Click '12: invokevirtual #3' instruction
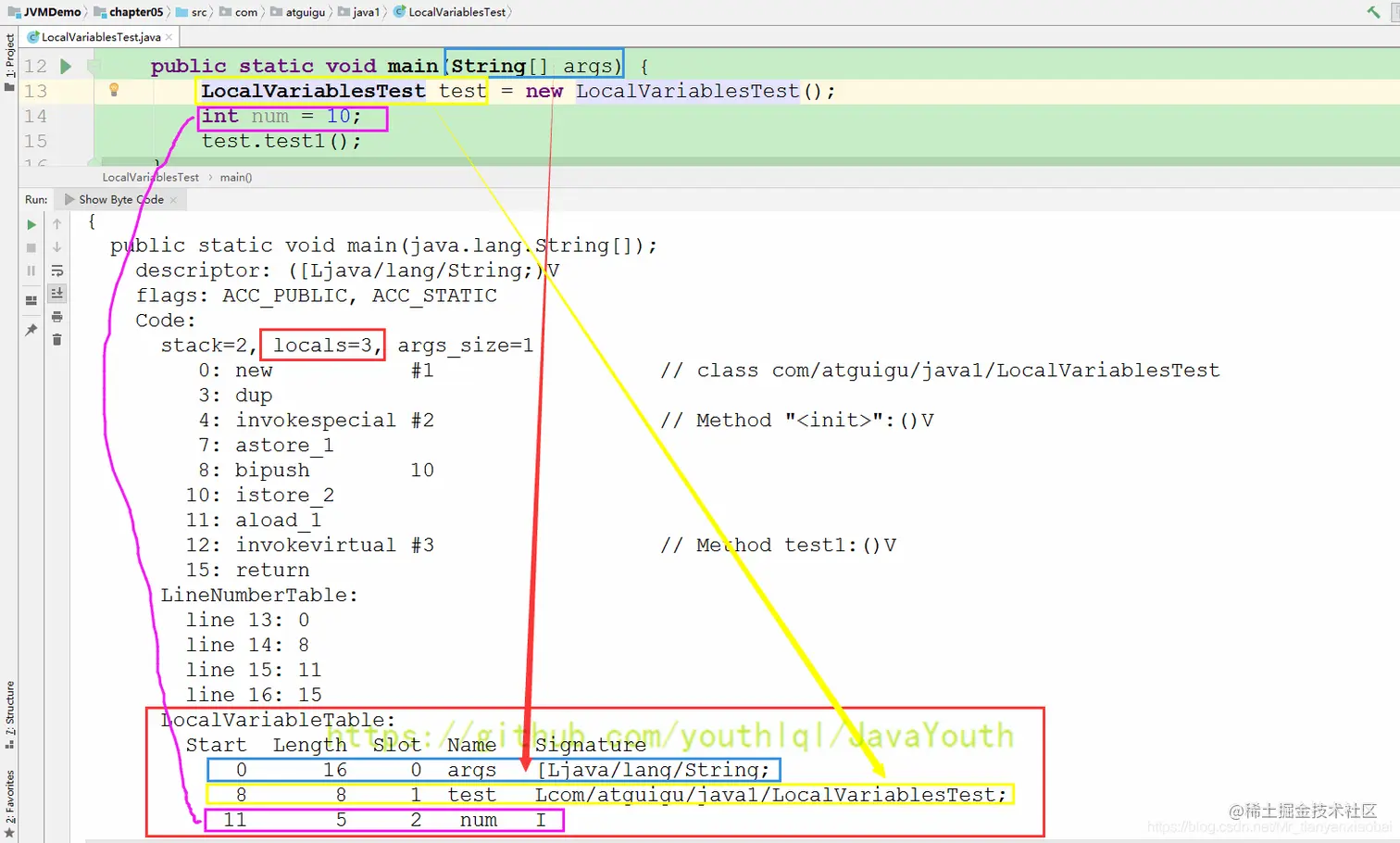Screen dimensions: 1400x843 [310, 546]
